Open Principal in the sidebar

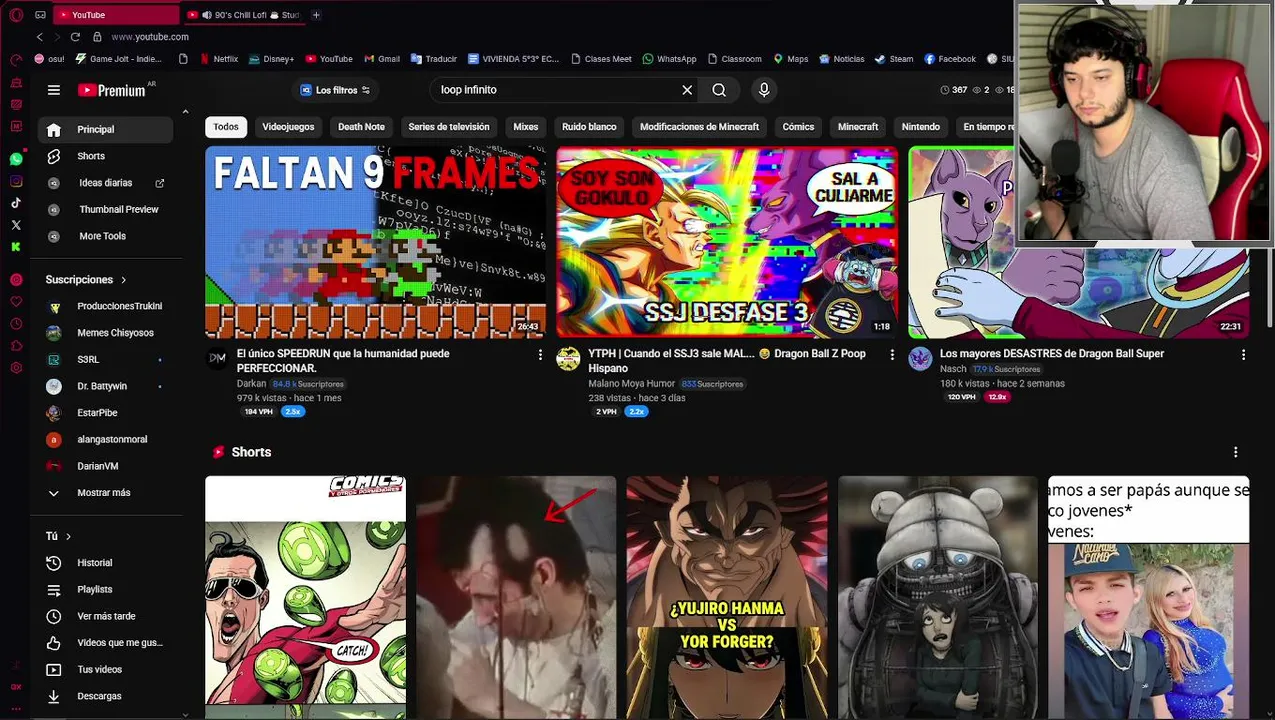(105, 129)
